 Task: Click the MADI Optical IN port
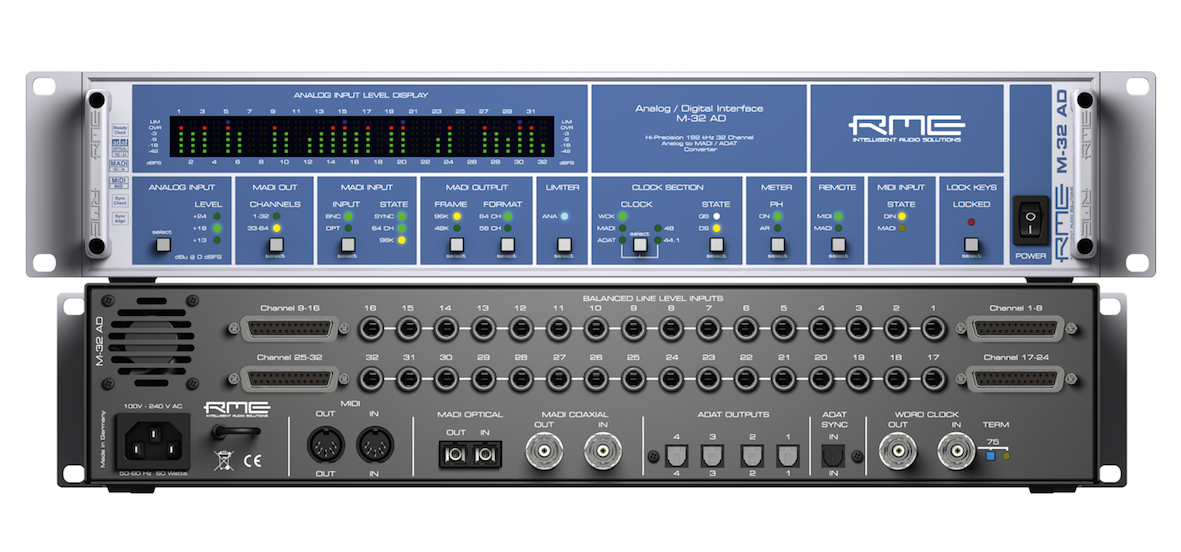pos(484,454)
